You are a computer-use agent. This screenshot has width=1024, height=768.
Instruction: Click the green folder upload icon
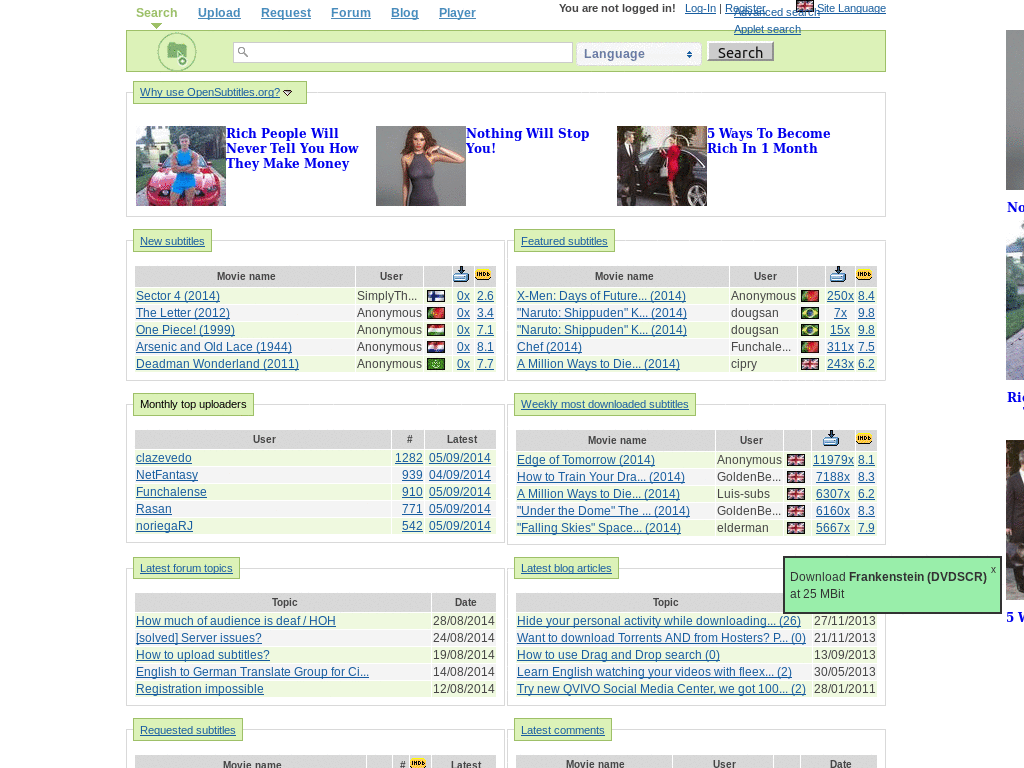(x=177, y=52)
